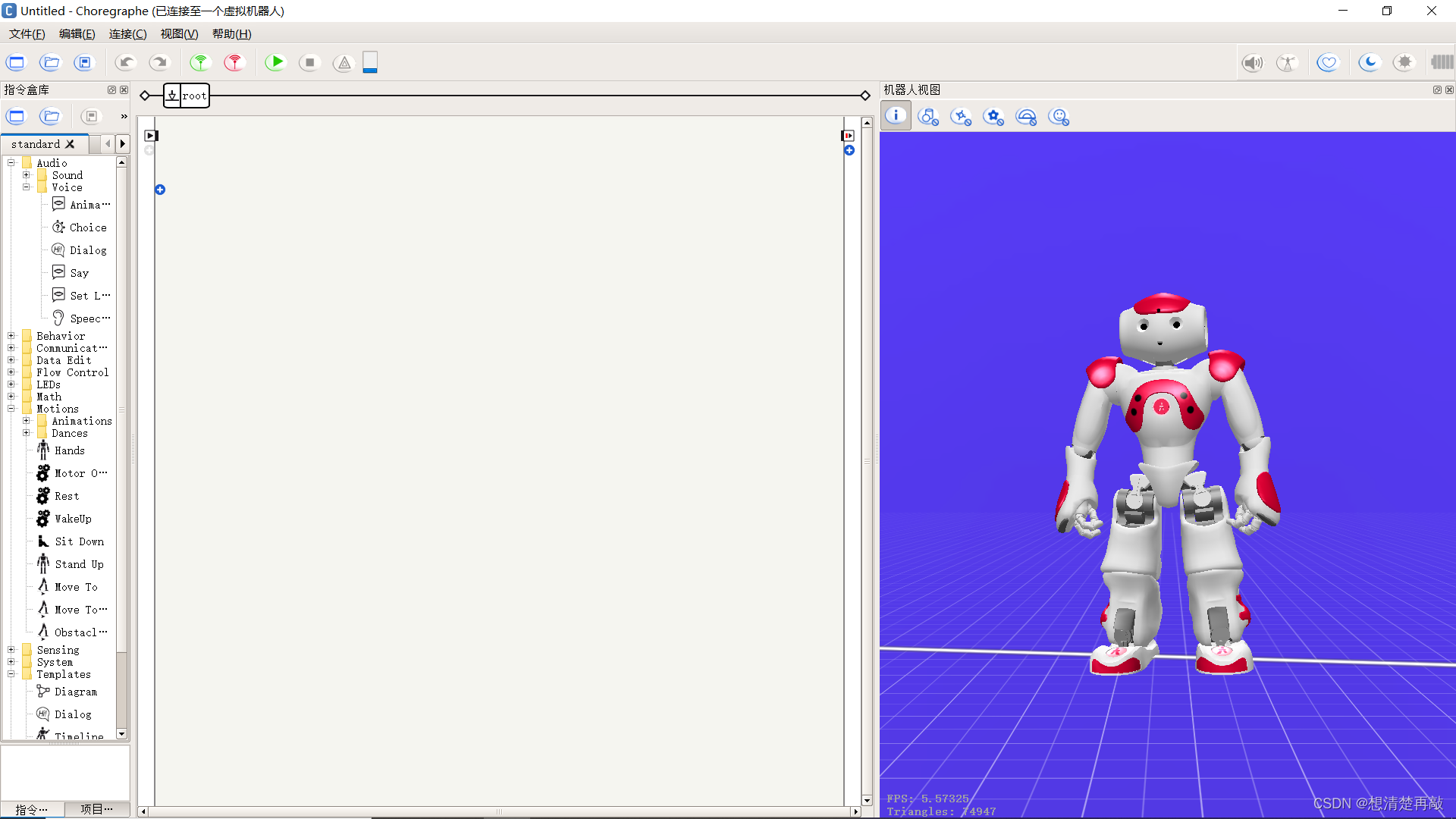Select the Say box in Voice

click(x=79, y=273)
